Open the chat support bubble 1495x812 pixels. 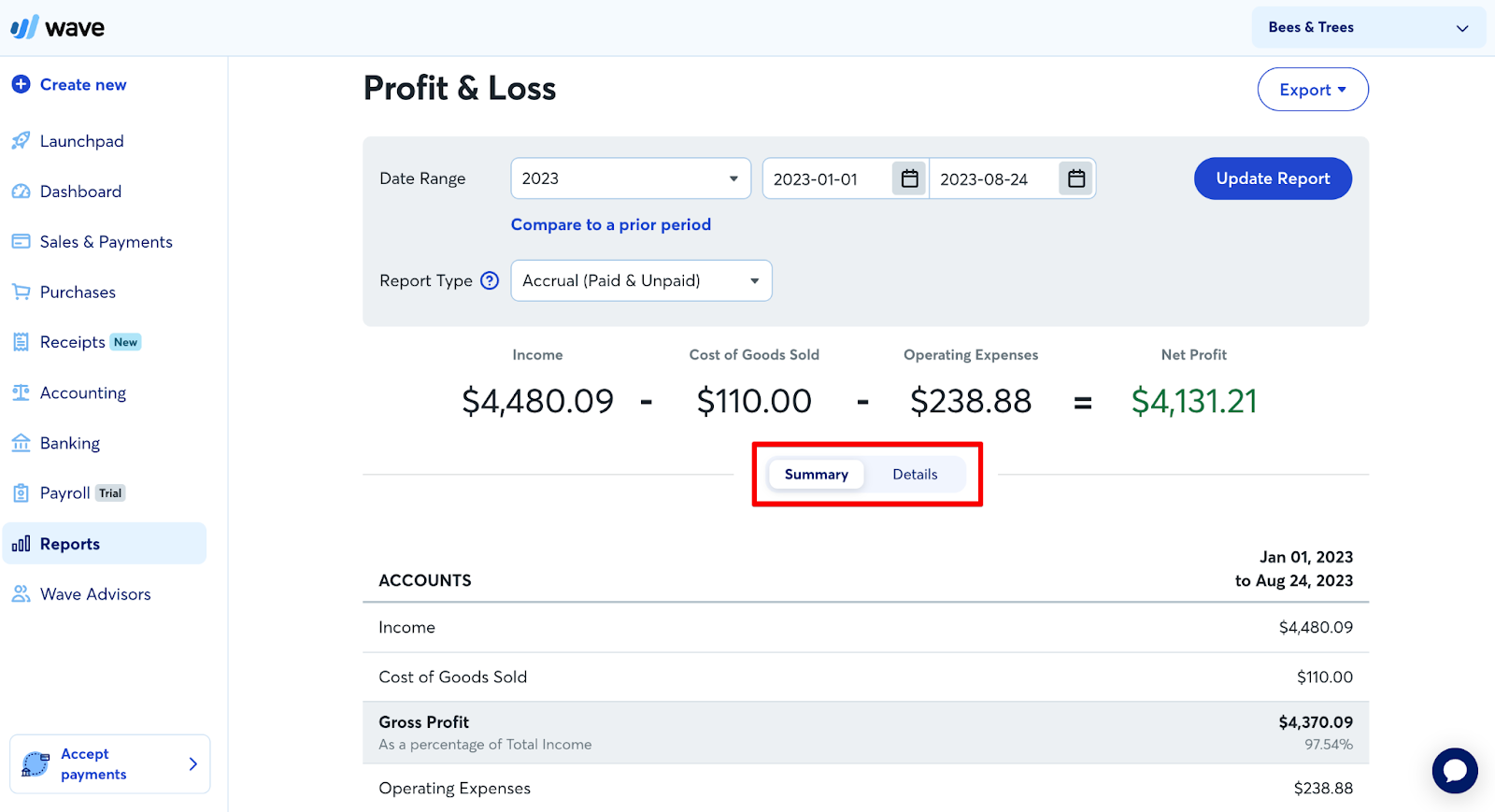tap(1454, 770)
